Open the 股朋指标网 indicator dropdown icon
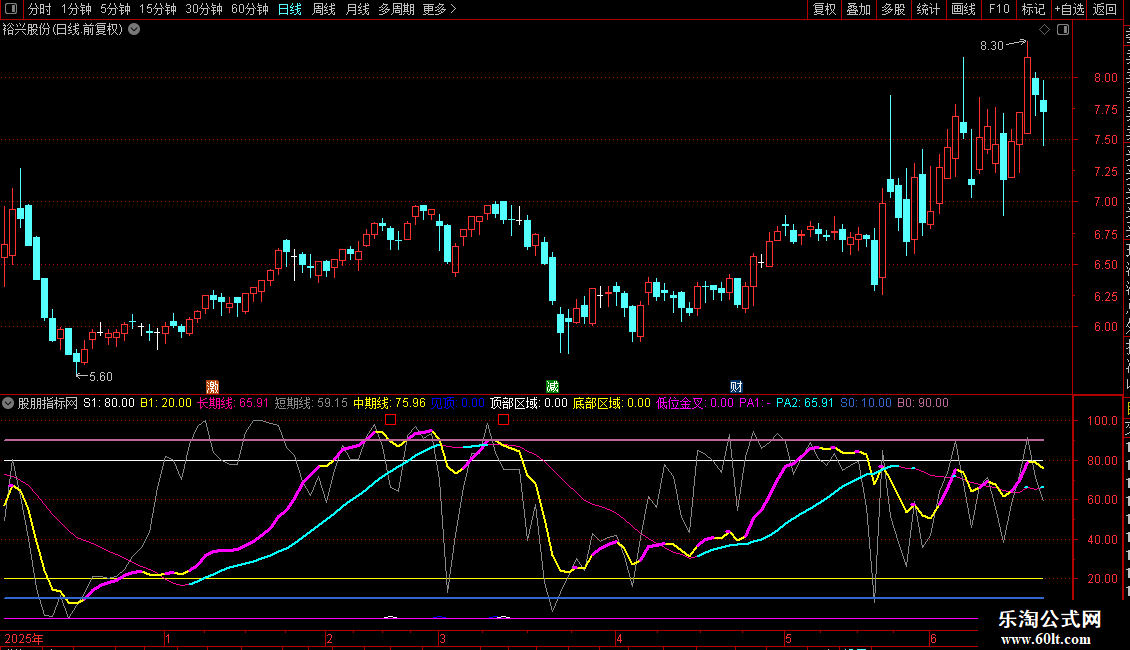This screenshot has height=650, width=1130. tap(8, 403)
